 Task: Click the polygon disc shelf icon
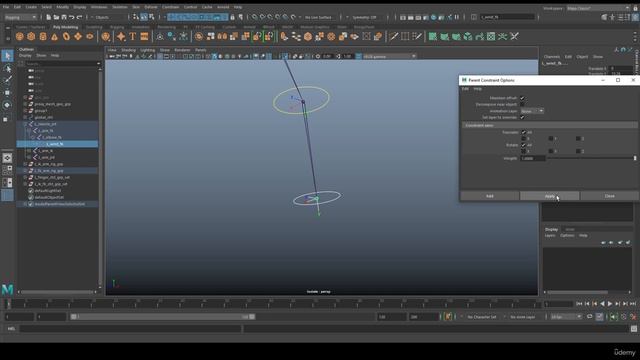90,37
